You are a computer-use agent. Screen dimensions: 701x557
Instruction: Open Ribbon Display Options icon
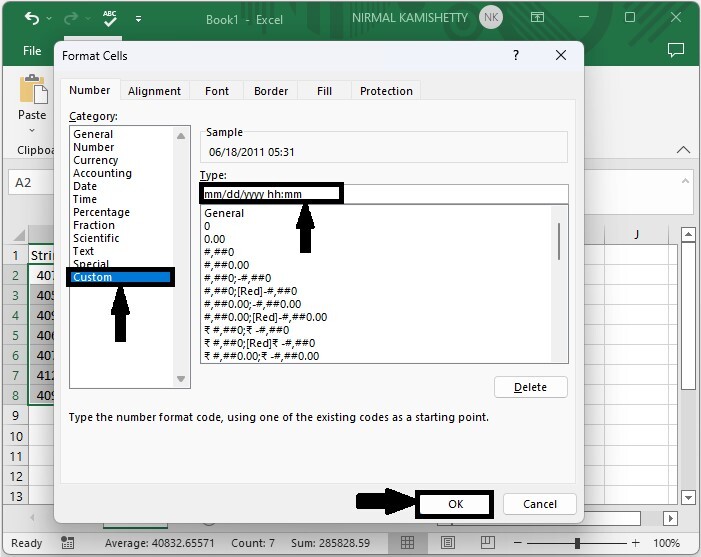(x=537, y=17)
